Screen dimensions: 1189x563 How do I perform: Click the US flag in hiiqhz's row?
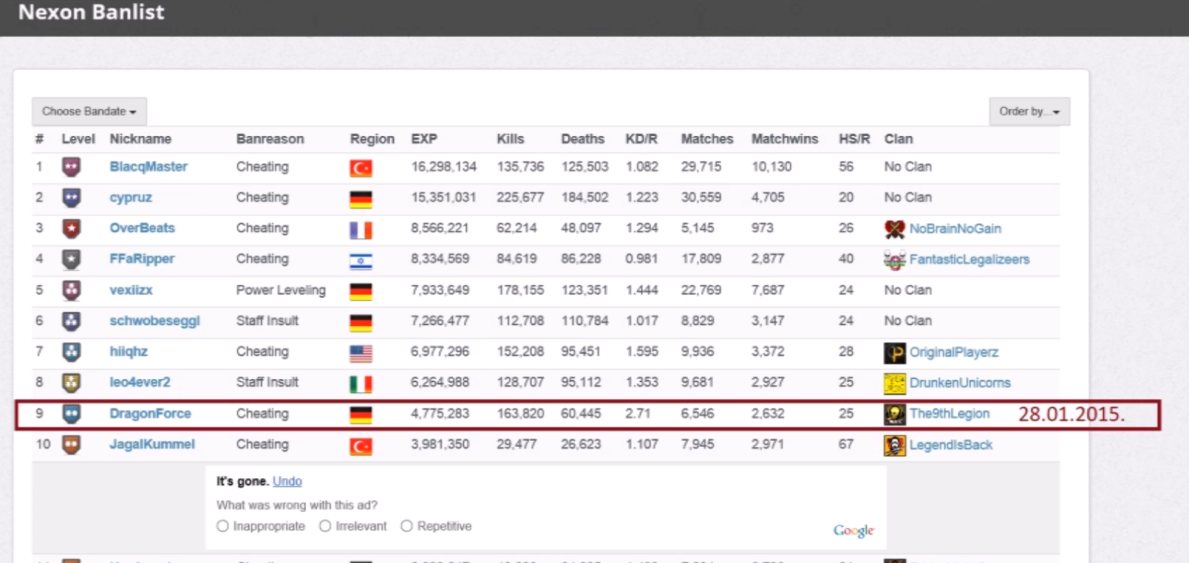pyautogui.click(x=361, y=354)
